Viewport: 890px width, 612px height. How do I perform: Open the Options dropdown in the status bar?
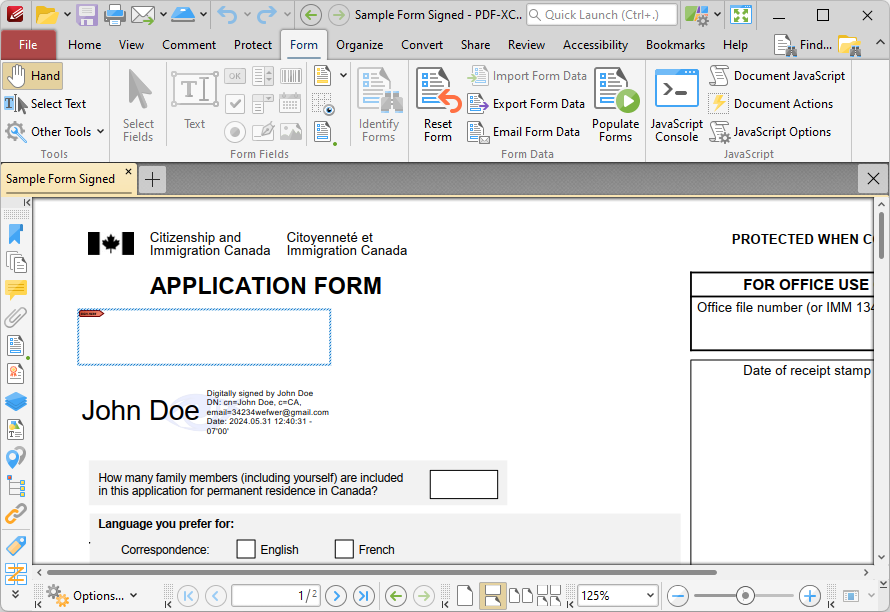tap(96, 595)
